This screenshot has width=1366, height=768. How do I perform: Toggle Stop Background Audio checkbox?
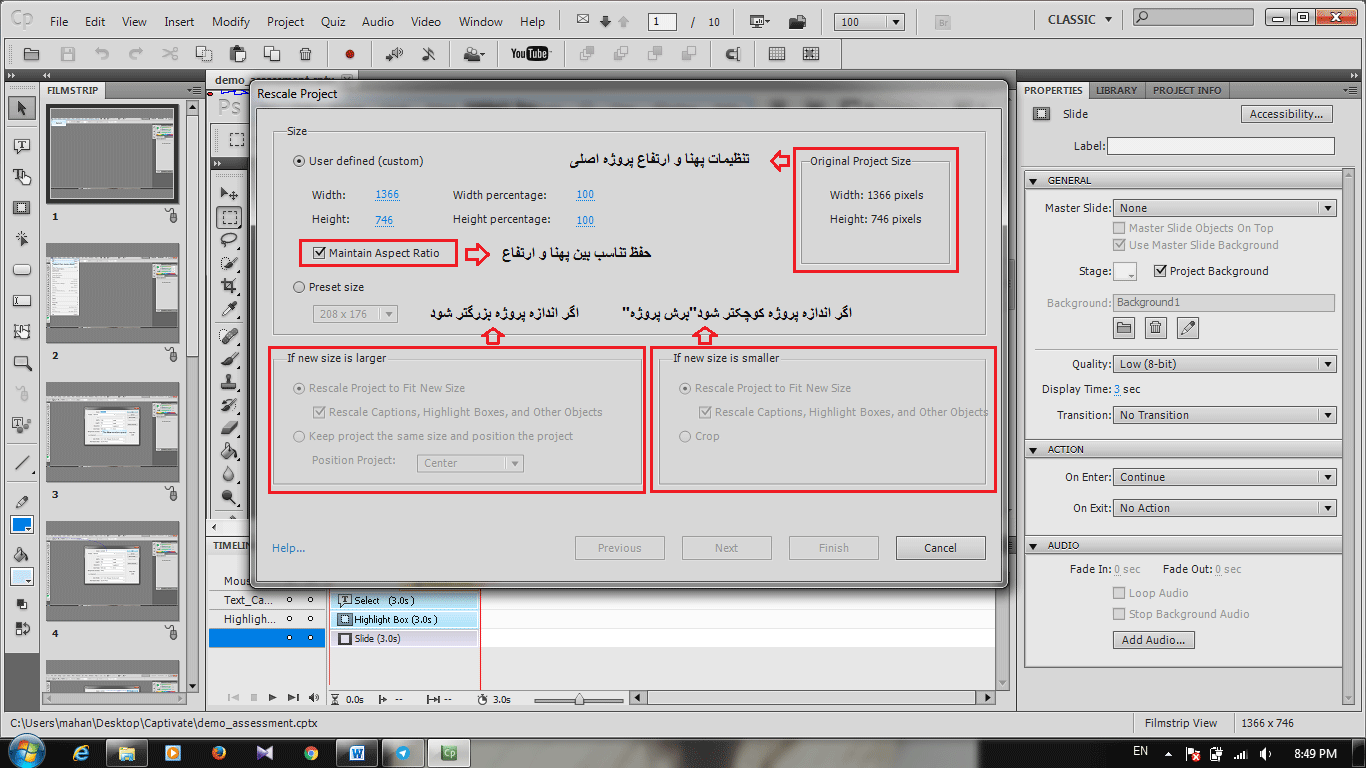[x=1120, y=614]
